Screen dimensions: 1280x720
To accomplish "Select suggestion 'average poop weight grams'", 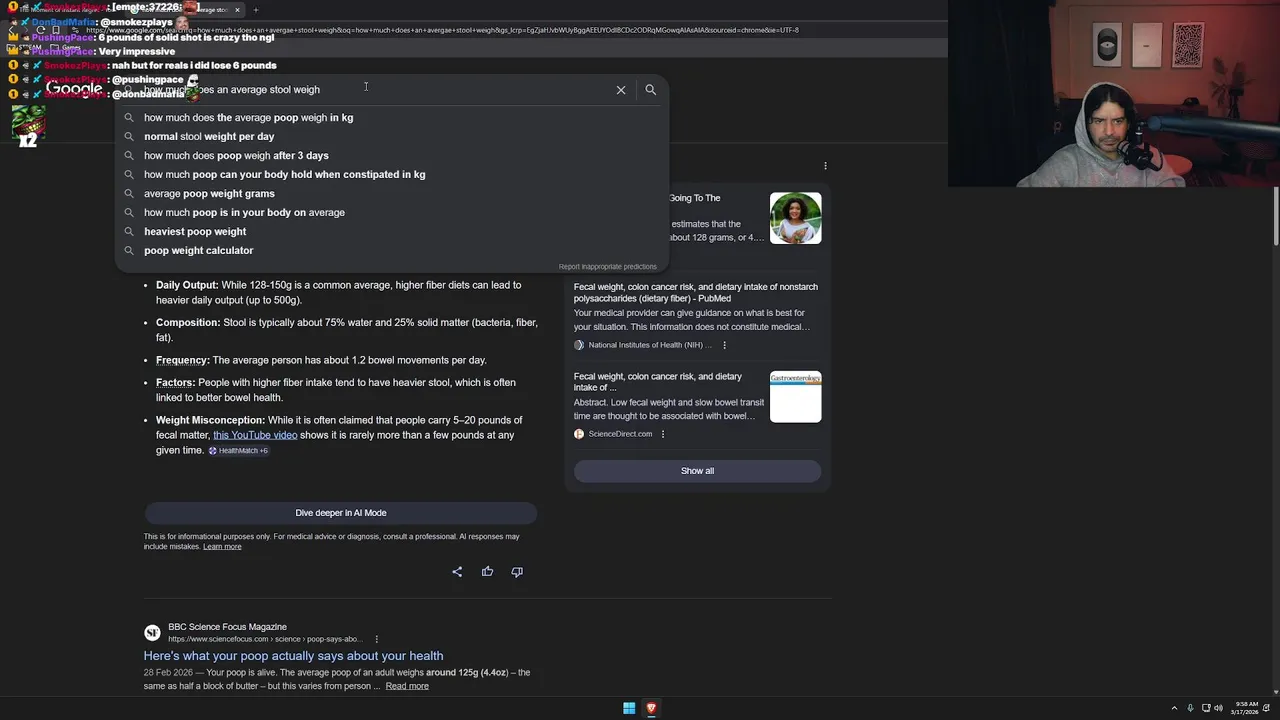I will click(x=391, y=194).
